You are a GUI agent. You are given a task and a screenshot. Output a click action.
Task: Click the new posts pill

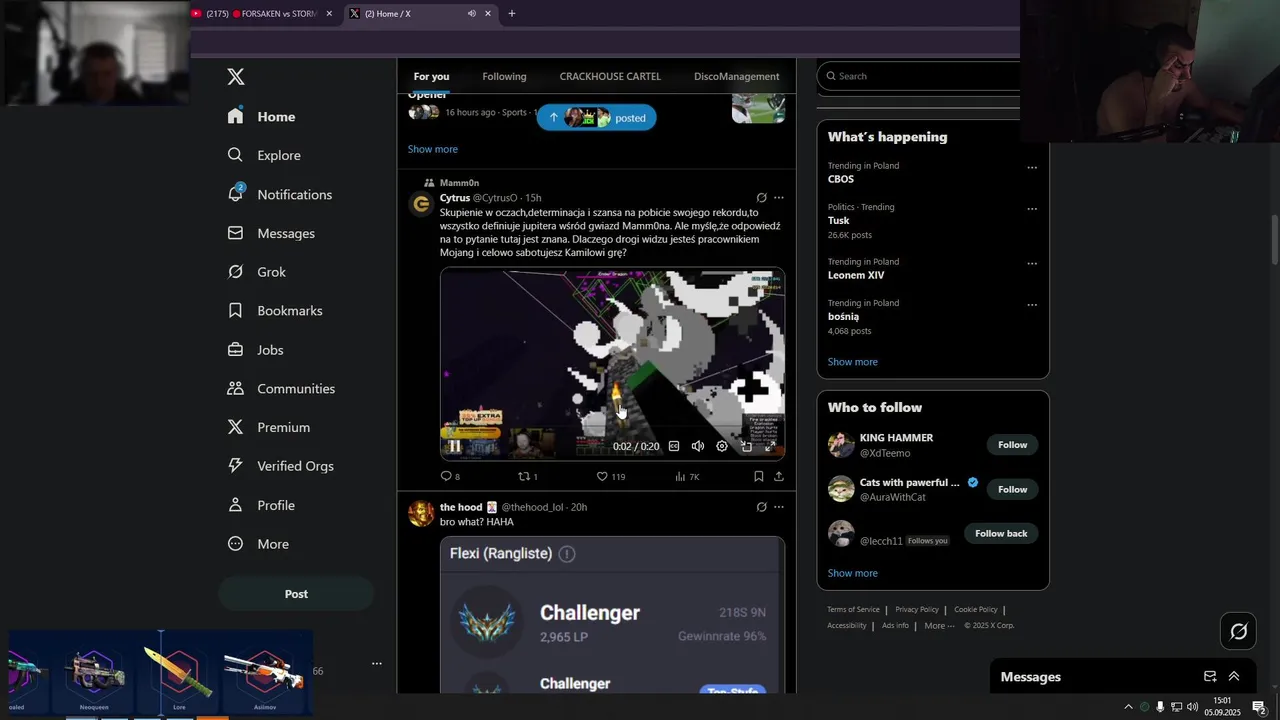597,118
